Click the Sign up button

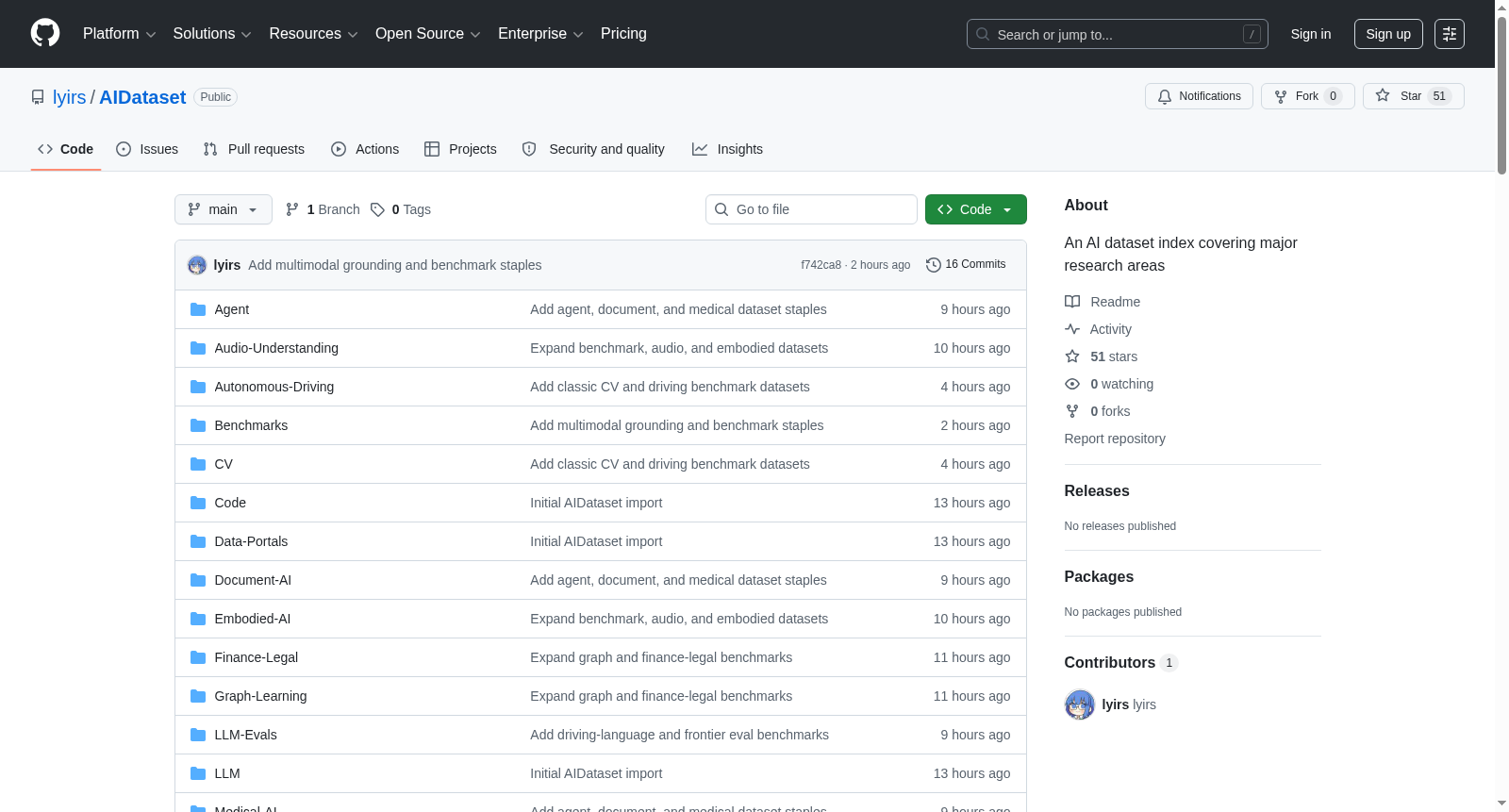coord(1388,34)
